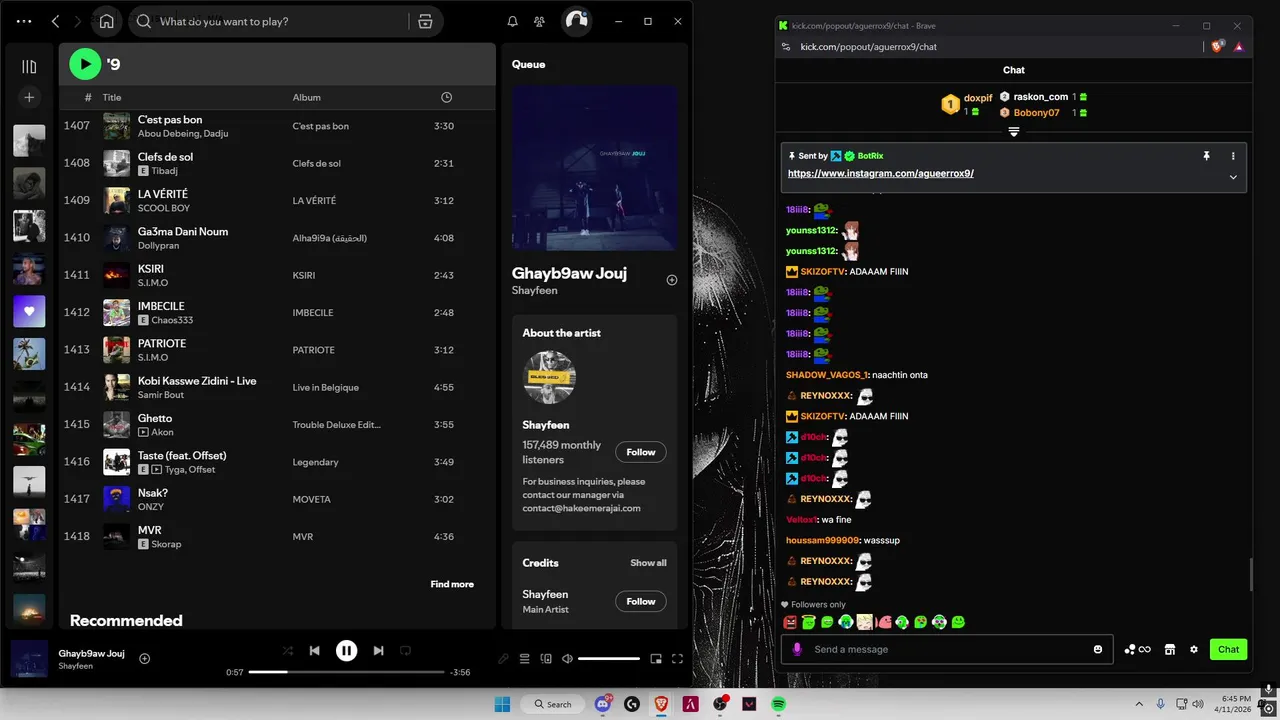This screenshot has height=720, width=1280.
Task: Add now-playing song to Liked Songs bottom bar
Action: [x=145, y=658]
